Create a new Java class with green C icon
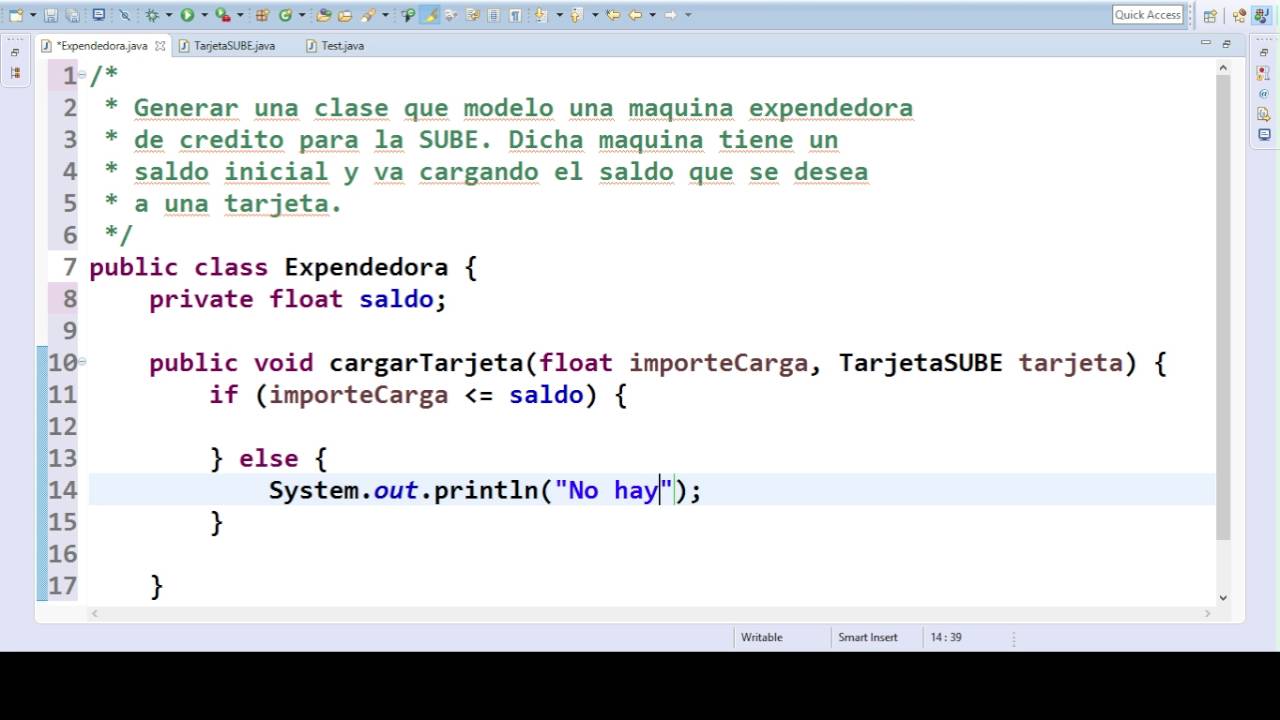1280x720 pixels. click(286, 15)
